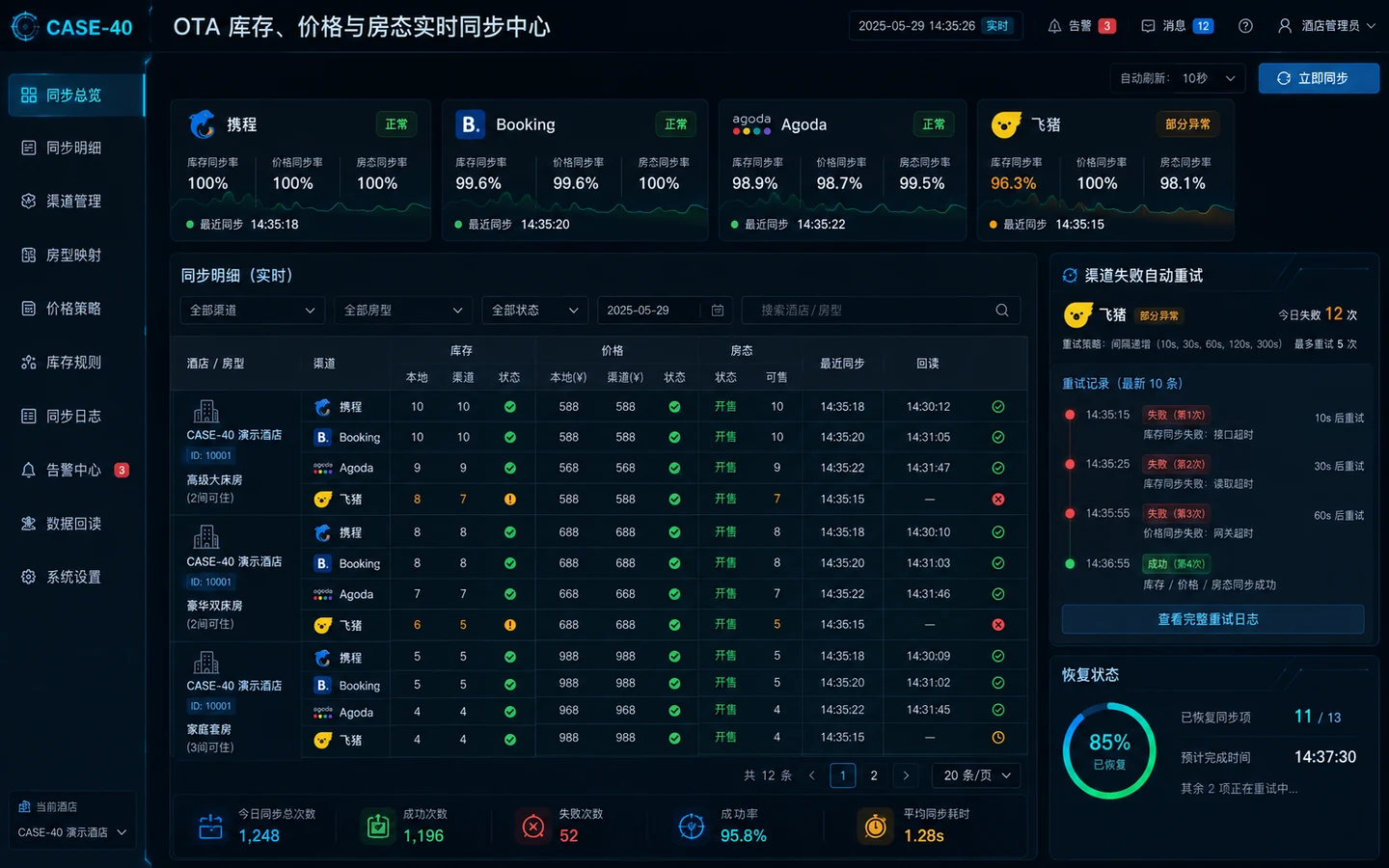Image resolution: width=1389 pixels, height=868 pixels.
Task: Click the average sync time stopwatch icon
Action: click(x=876, y=827)
